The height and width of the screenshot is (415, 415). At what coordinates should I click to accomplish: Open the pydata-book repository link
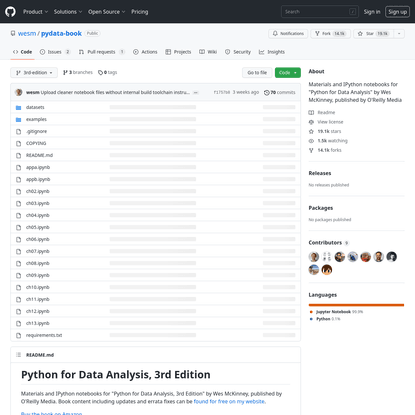click(x=61, y=33)
